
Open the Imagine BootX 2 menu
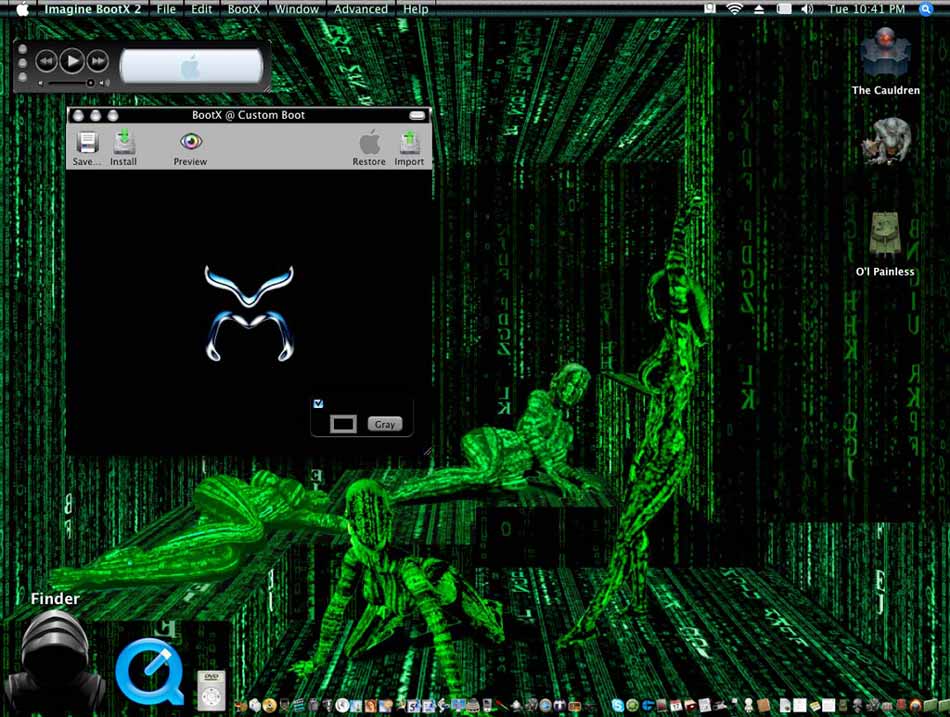click(x=92, y=9)
